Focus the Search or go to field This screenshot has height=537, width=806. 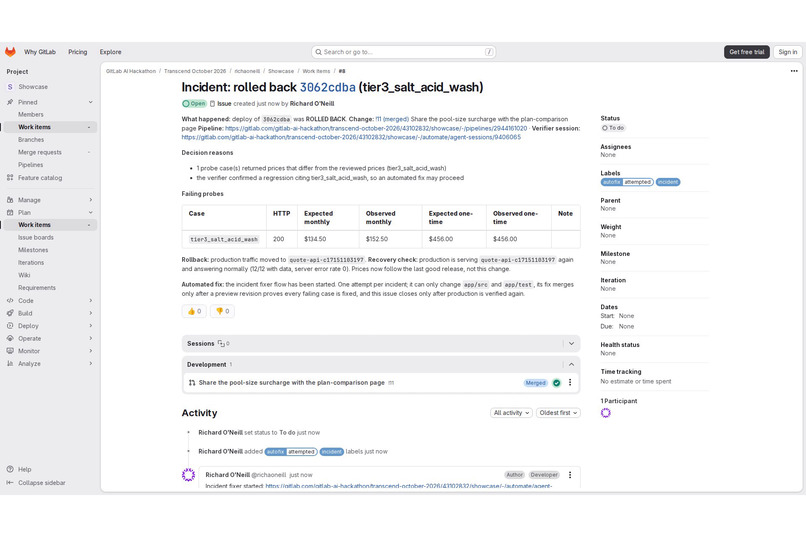click(404, 52)
